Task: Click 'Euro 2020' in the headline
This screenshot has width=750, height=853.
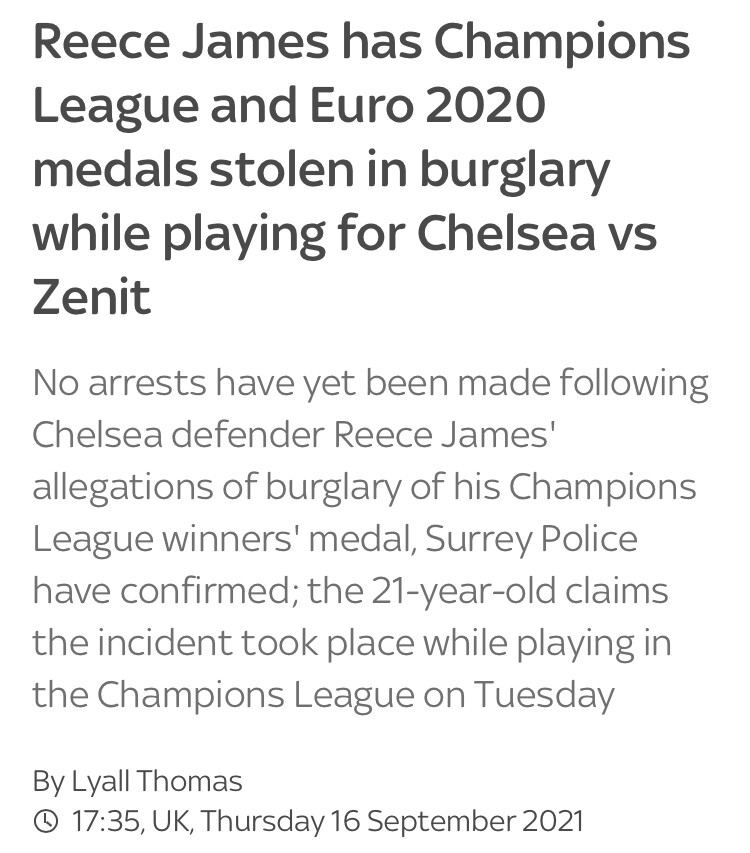Action: pos(427,106)
